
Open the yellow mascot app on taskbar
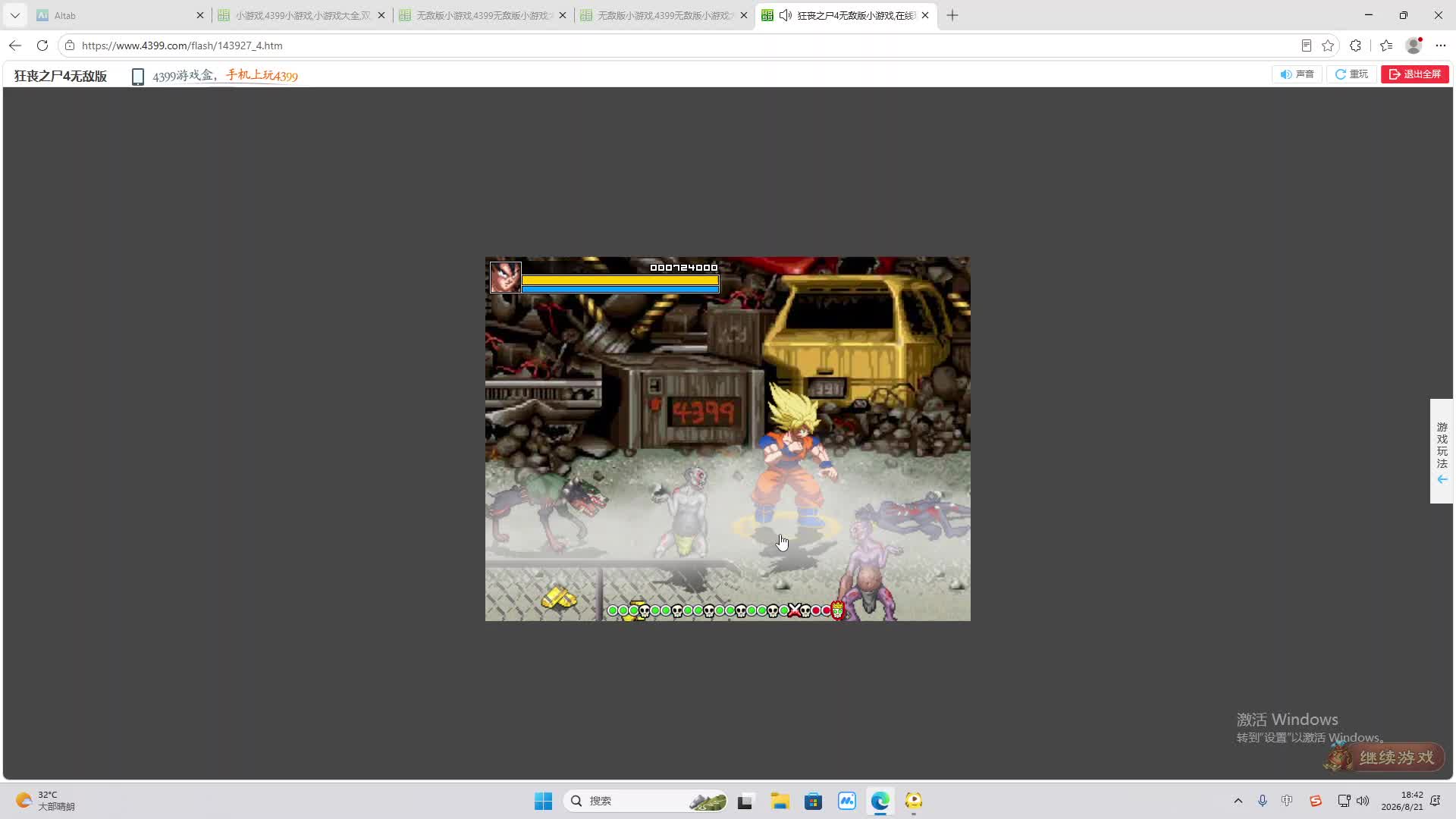pyautogui.click(x=914, y=801)
